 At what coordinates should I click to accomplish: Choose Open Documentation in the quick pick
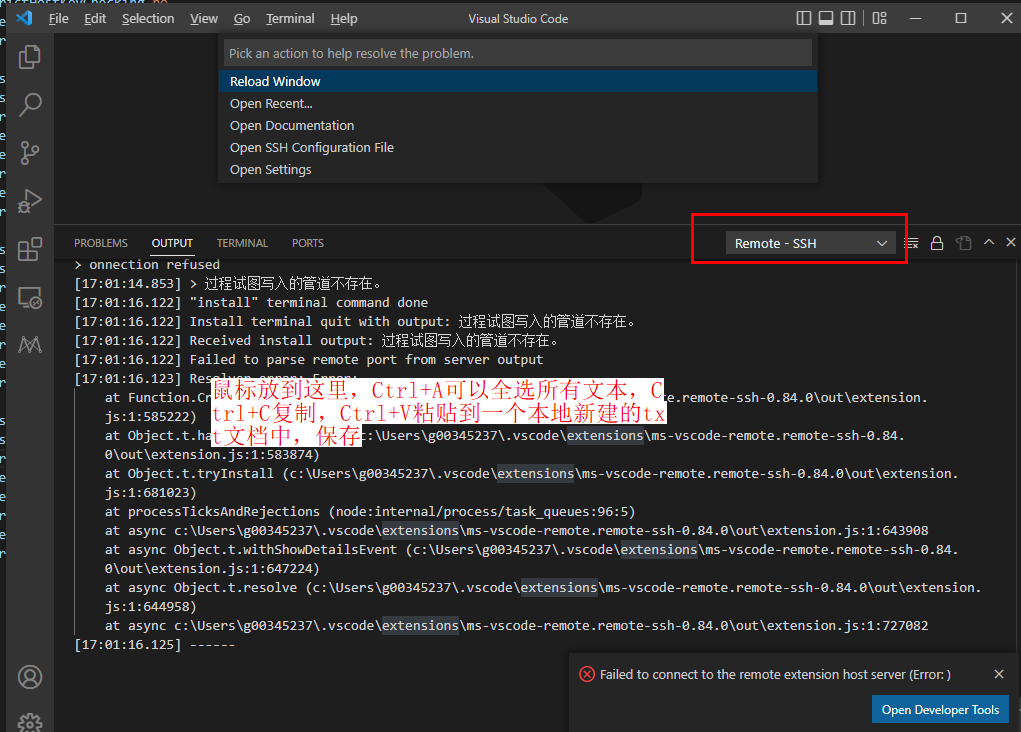coord(518,126)
